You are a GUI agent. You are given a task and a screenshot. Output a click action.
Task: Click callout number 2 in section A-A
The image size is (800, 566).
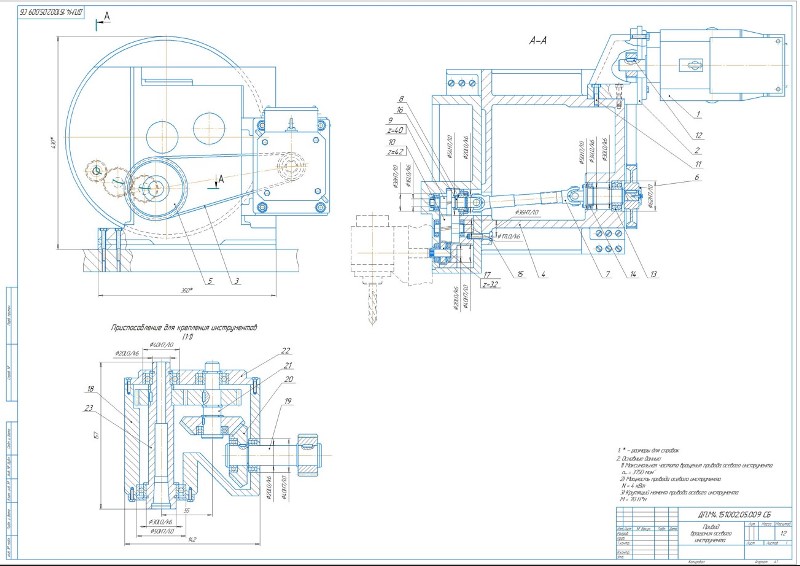pyautogui.click(x=697, y=150)
